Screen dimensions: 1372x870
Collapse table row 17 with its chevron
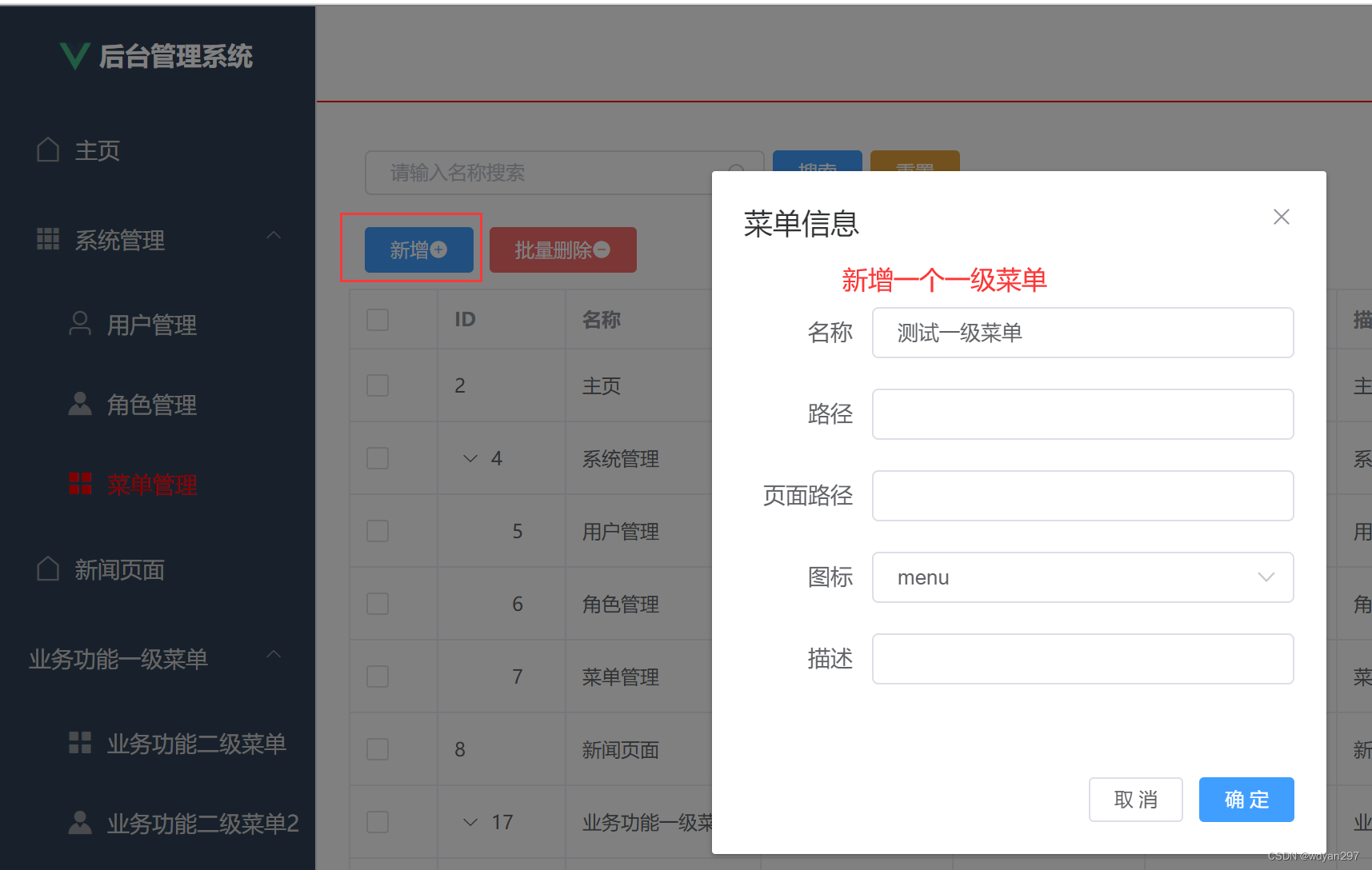pyautogui.click(x=470, y=822)
